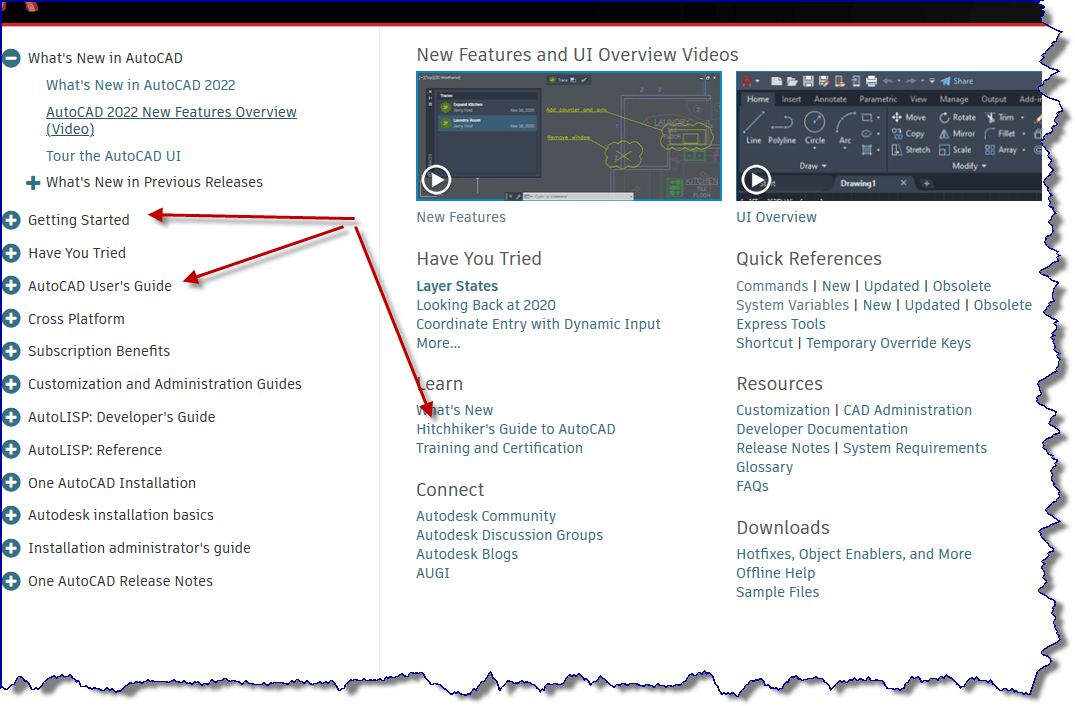The image size is (1075, 706).
Task: Open Looking Back at 2020
Action: [486, 305]
